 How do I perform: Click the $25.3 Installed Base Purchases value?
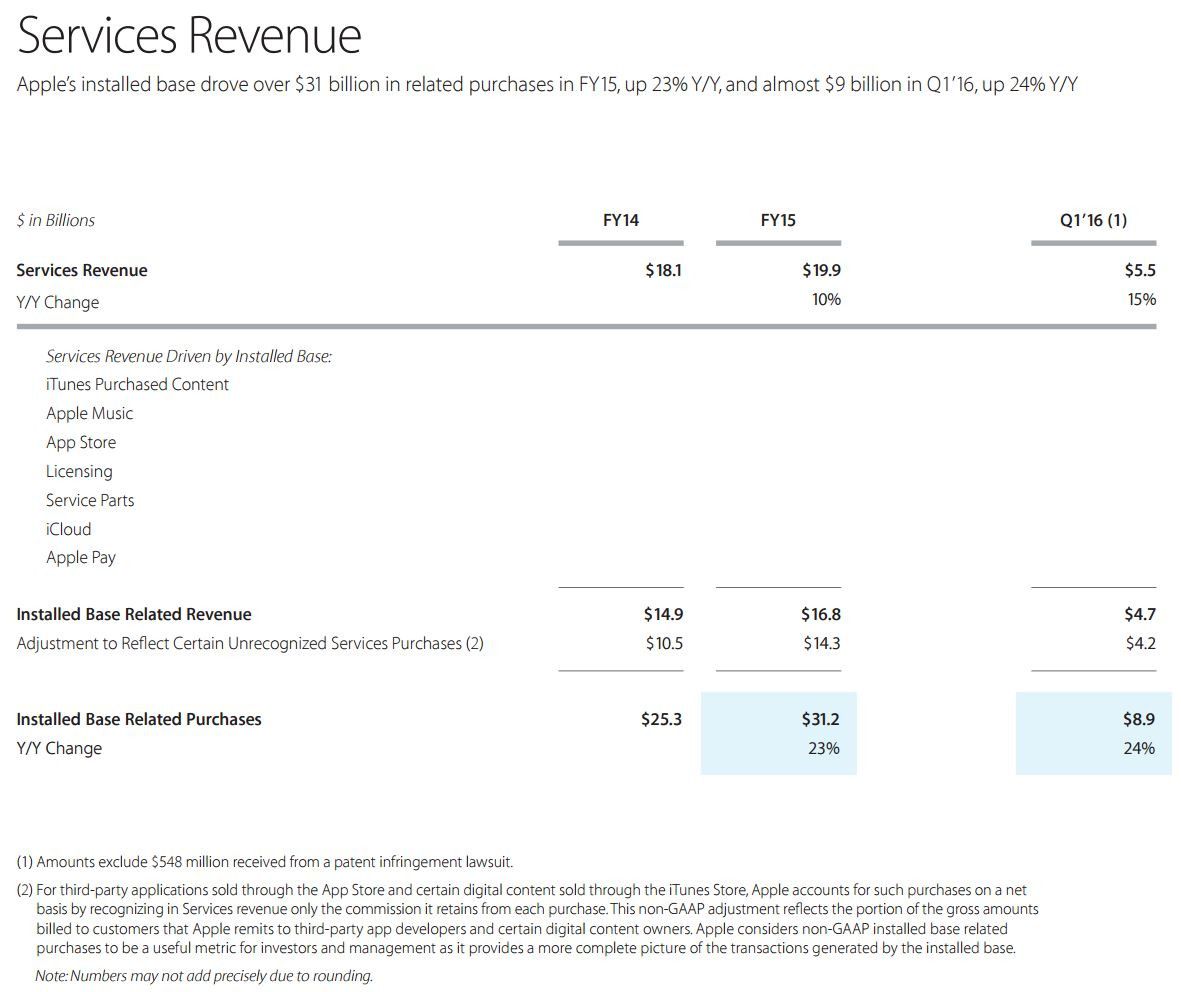661,719
